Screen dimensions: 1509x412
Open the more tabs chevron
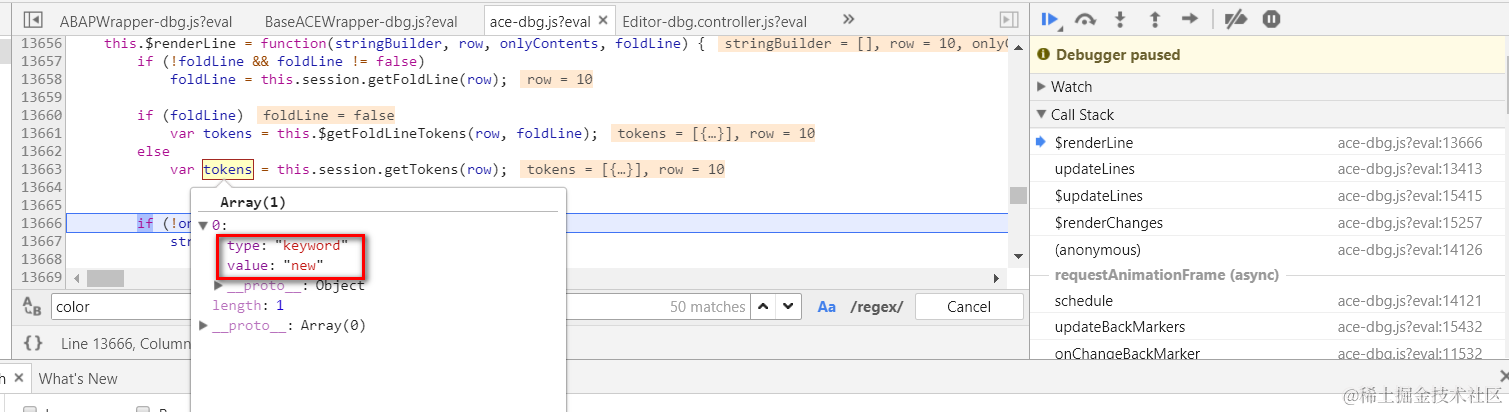[x=849, y=20]
